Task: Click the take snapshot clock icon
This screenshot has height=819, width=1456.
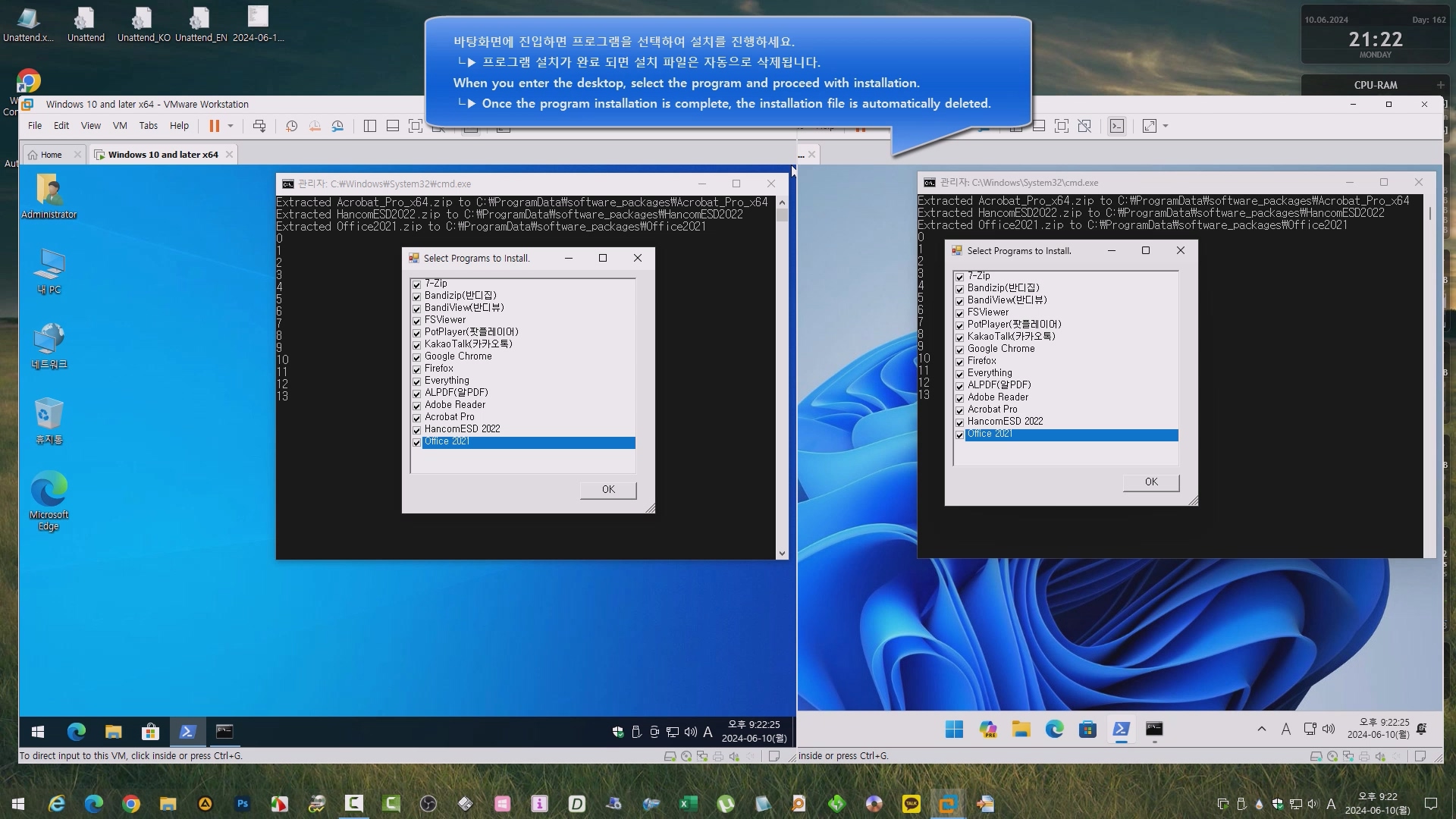Action: coord(291,126)
